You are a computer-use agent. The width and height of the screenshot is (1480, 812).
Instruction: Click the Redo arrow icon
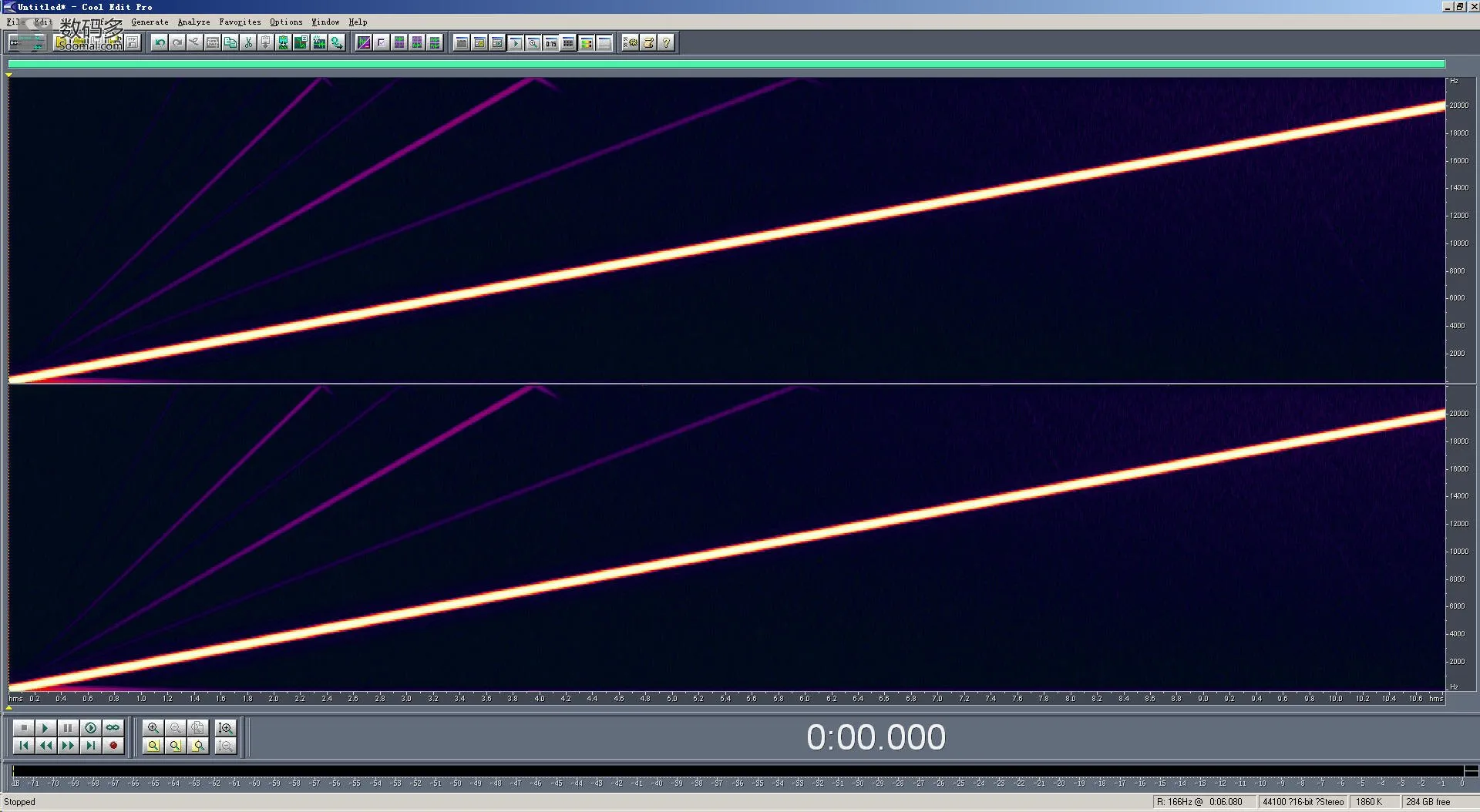[177, 43]
